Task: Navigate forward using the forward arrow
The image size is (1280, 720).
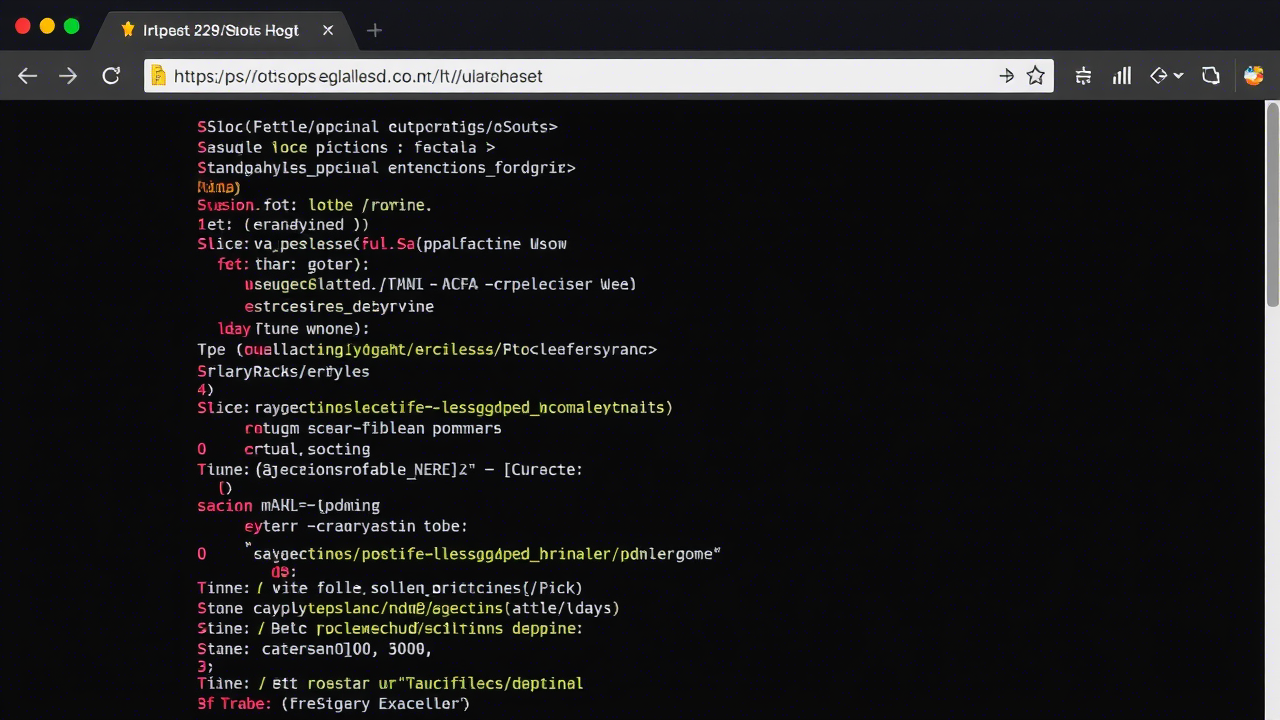Action: (67, 76)
